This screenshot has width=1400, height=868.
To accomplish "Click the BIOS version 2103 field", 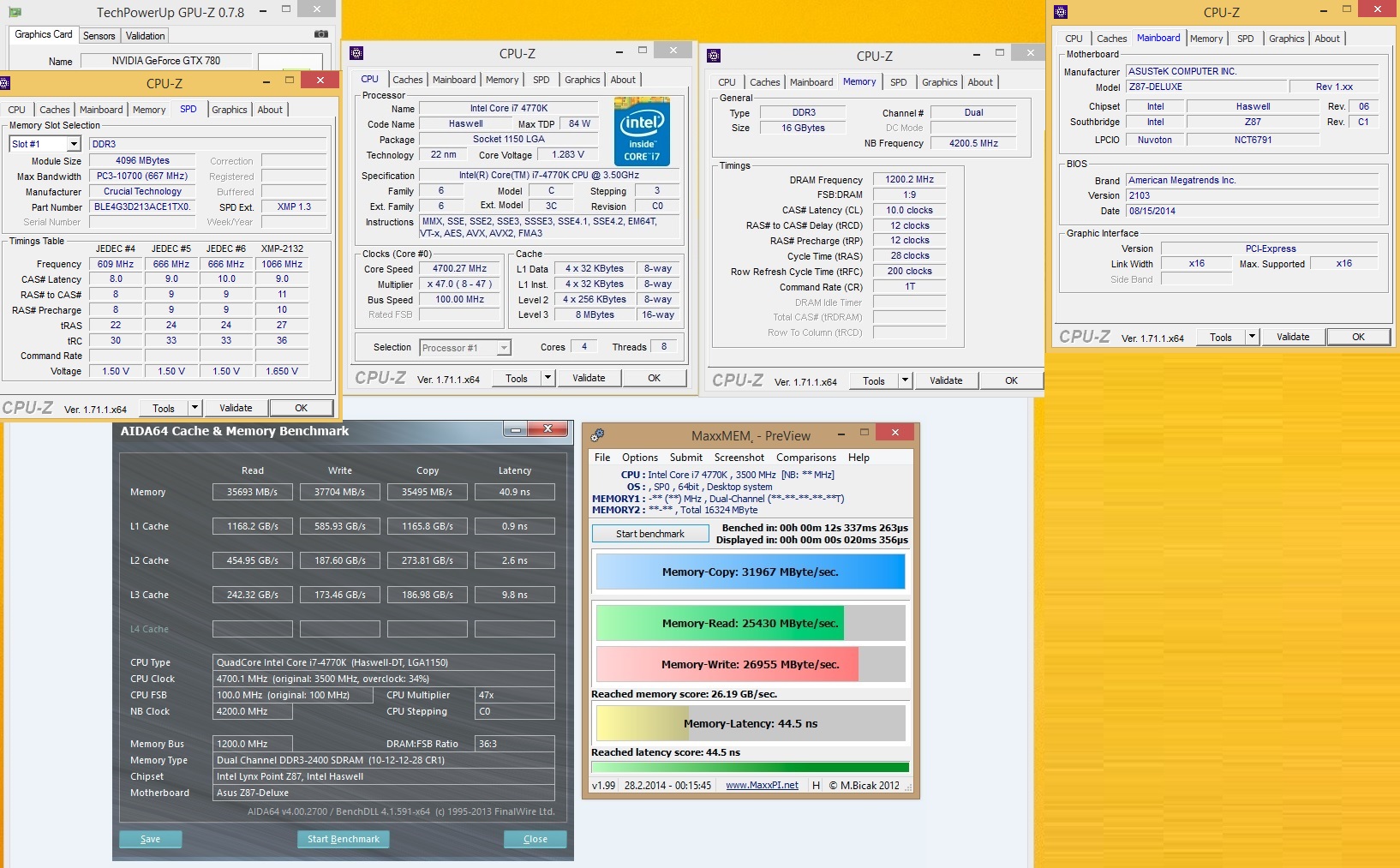I will tap(1252, 195).
